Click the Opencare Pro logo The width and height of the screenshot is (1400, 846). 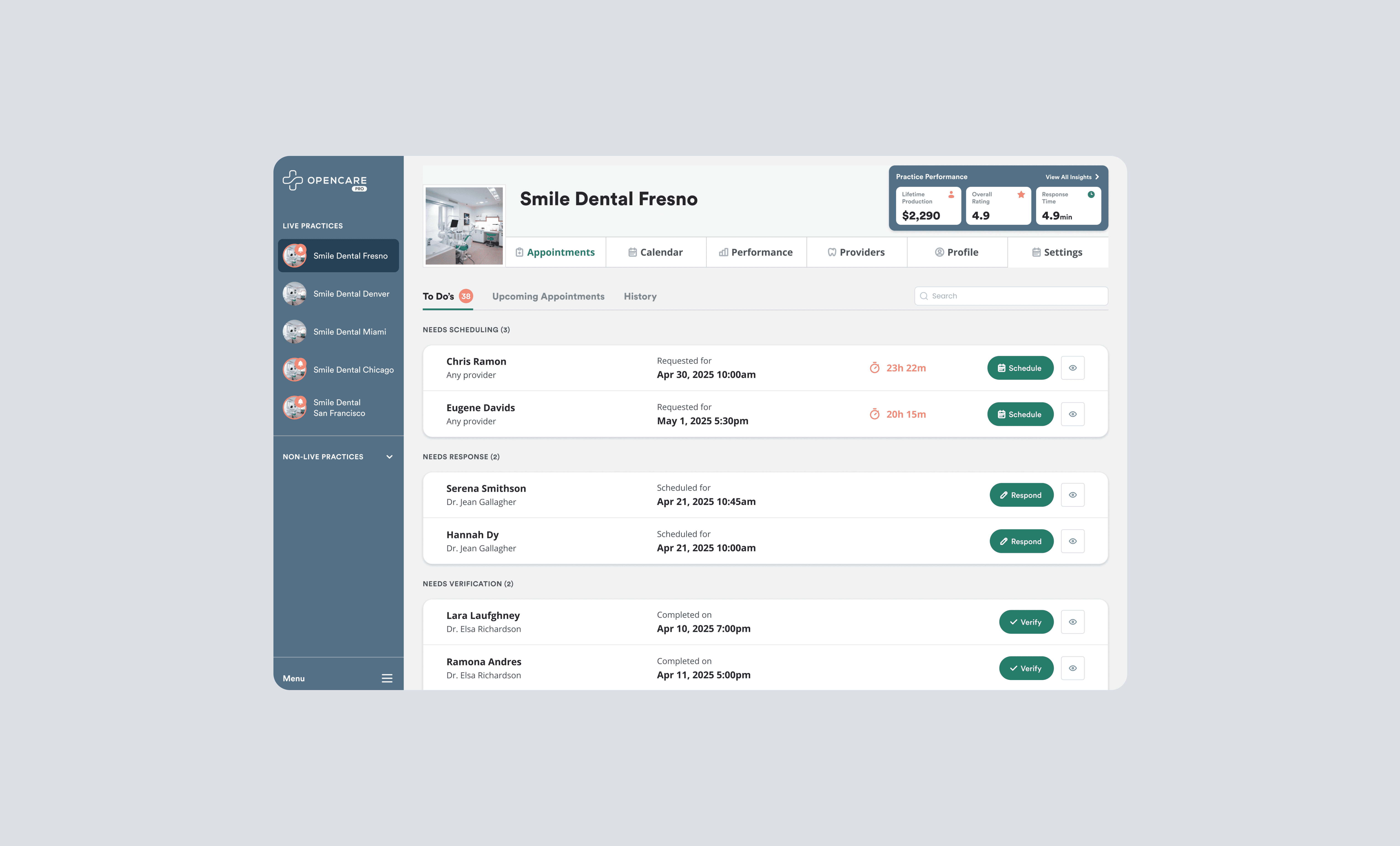324,180
